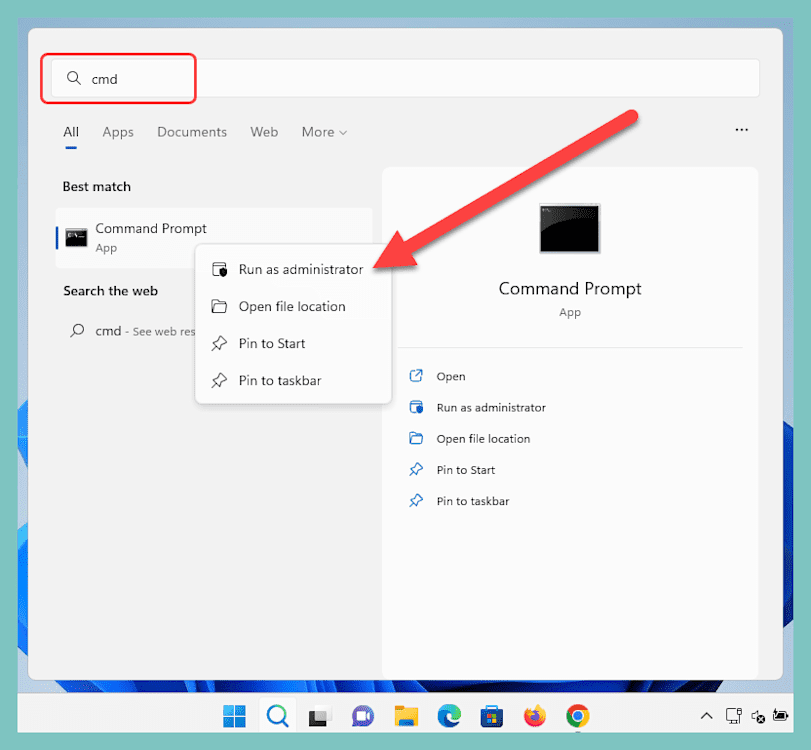The width and height of the screenshot is (811, 750).
Task: Click the blue pin icon beside preview Pin to taskbar
Action: [416, 501]
